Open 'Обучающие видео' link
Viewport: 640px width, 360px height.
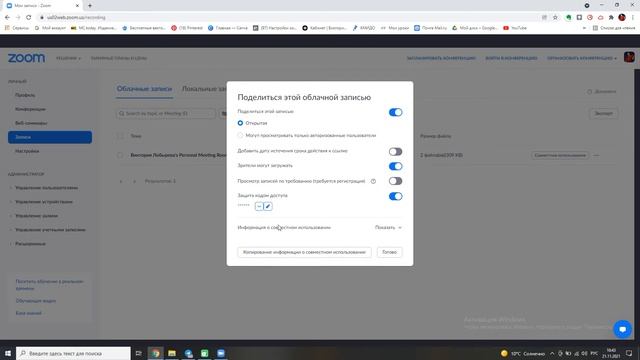click(36, 301)
